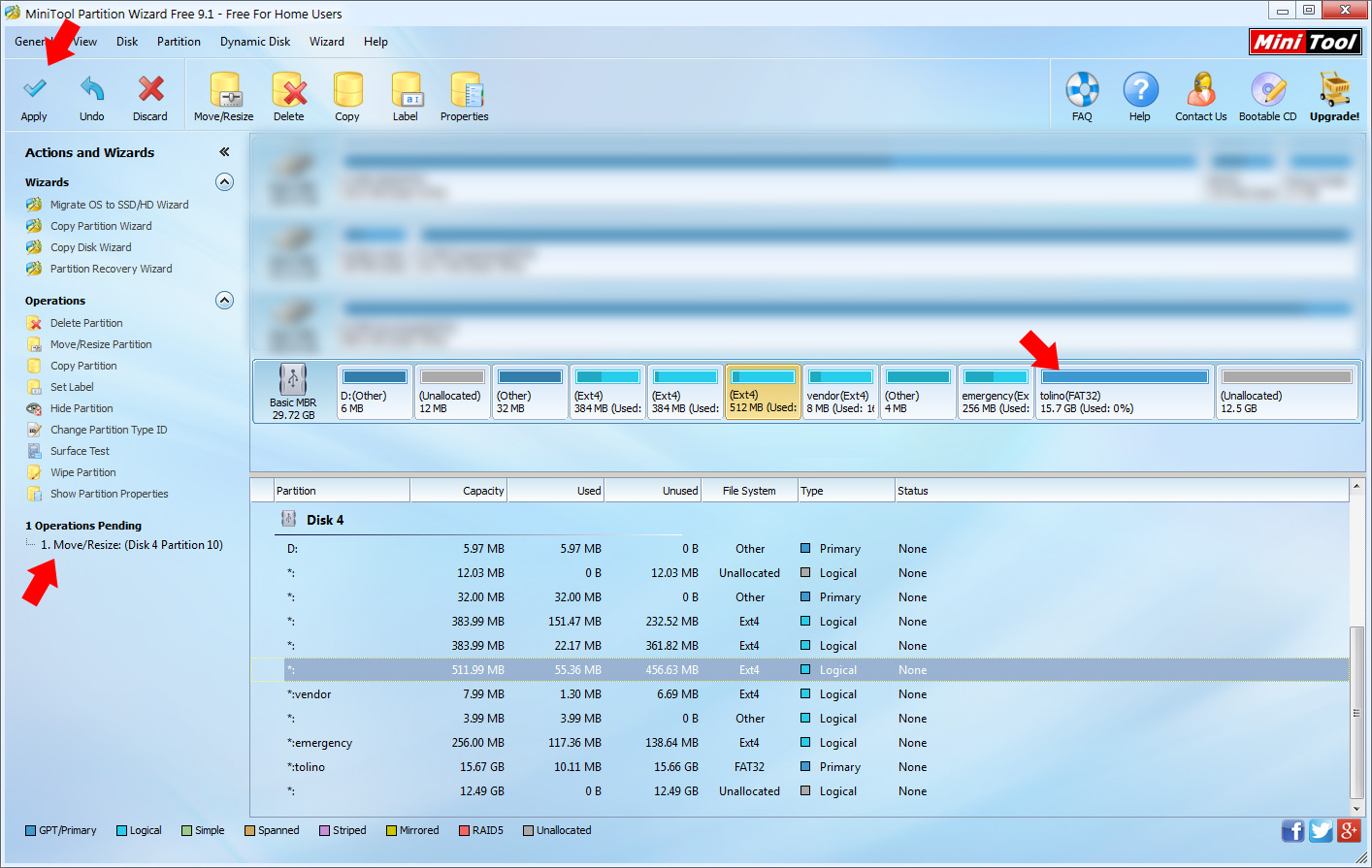The height and width of the screenshot is (868, 1372).
Task: Select the *:tolino row in partition list
Action: [800, 767]
